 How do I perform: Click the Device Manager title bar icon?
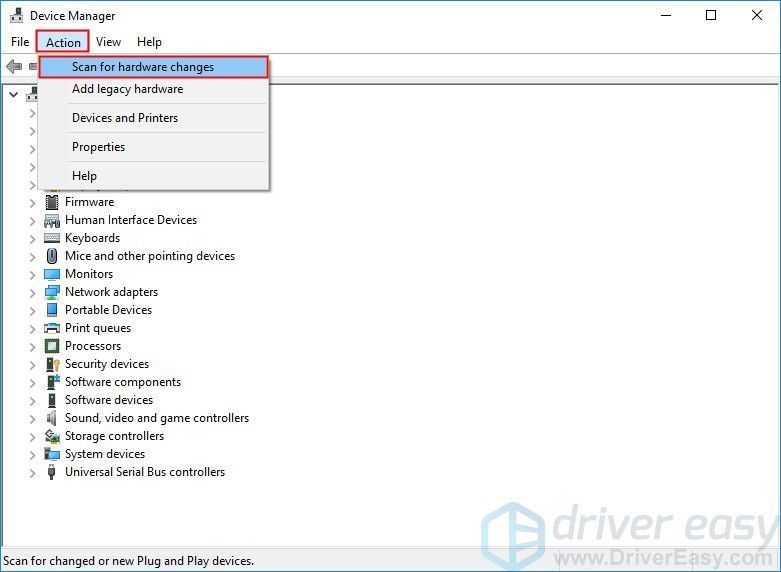click(x=16, y=15)
